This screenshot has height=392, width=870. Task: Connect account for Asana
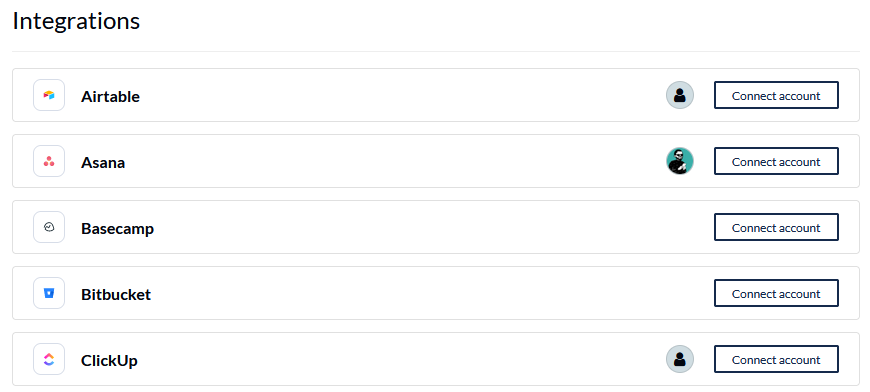[776, 161]
